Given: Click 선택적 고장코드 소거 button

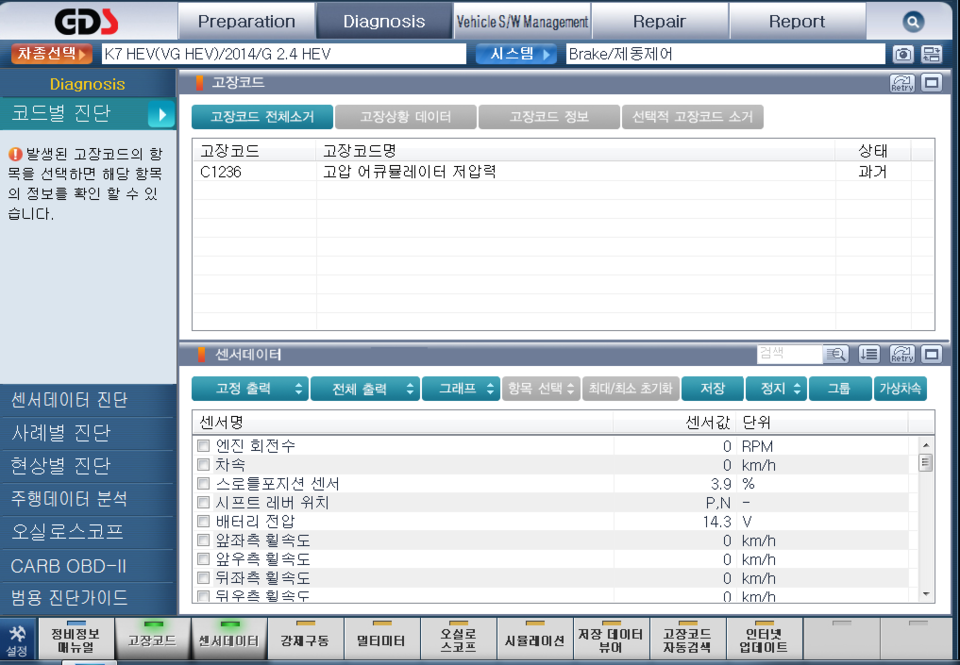Looking at the screenshot, I should tap(692, 117).
